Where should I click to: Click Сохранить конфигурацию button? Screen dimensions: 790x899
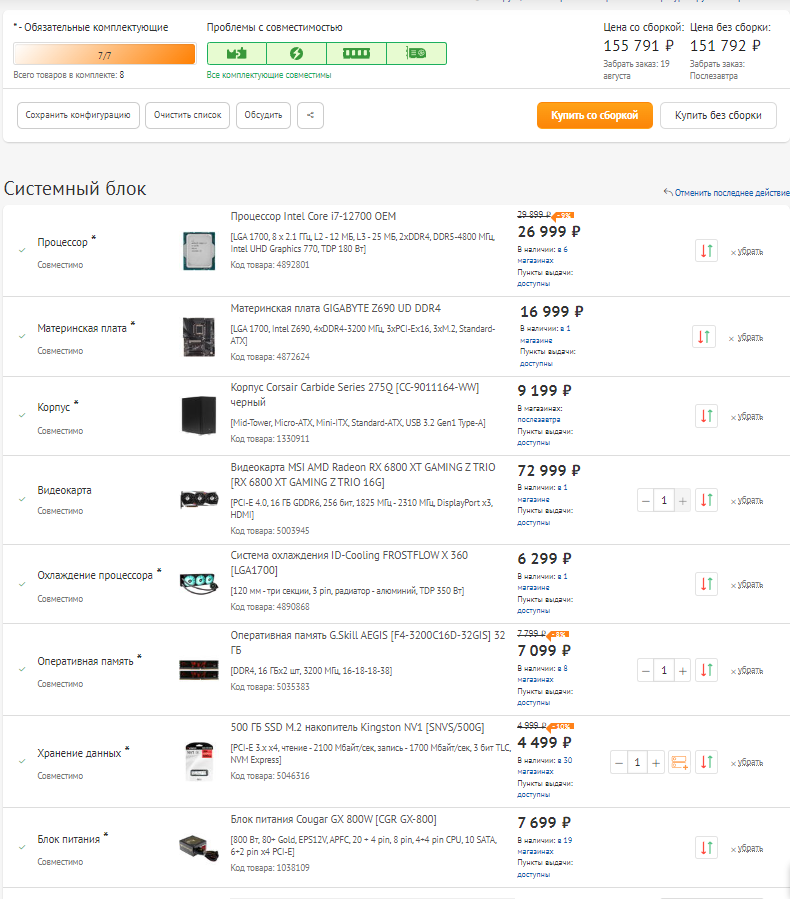78,115
